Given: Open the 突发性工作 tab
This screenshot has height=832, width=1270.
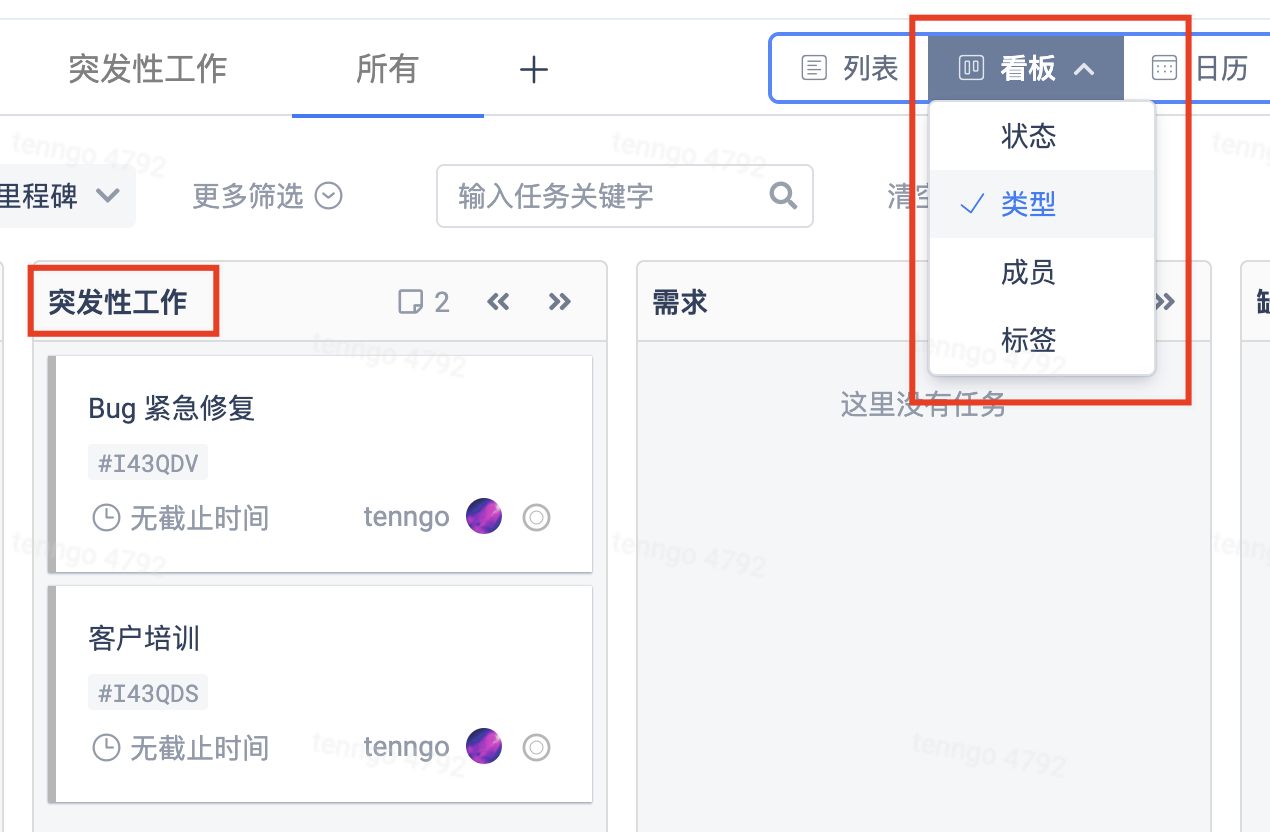Looking at the screenshot, I should pyautogui.click(x=147, y=69).
